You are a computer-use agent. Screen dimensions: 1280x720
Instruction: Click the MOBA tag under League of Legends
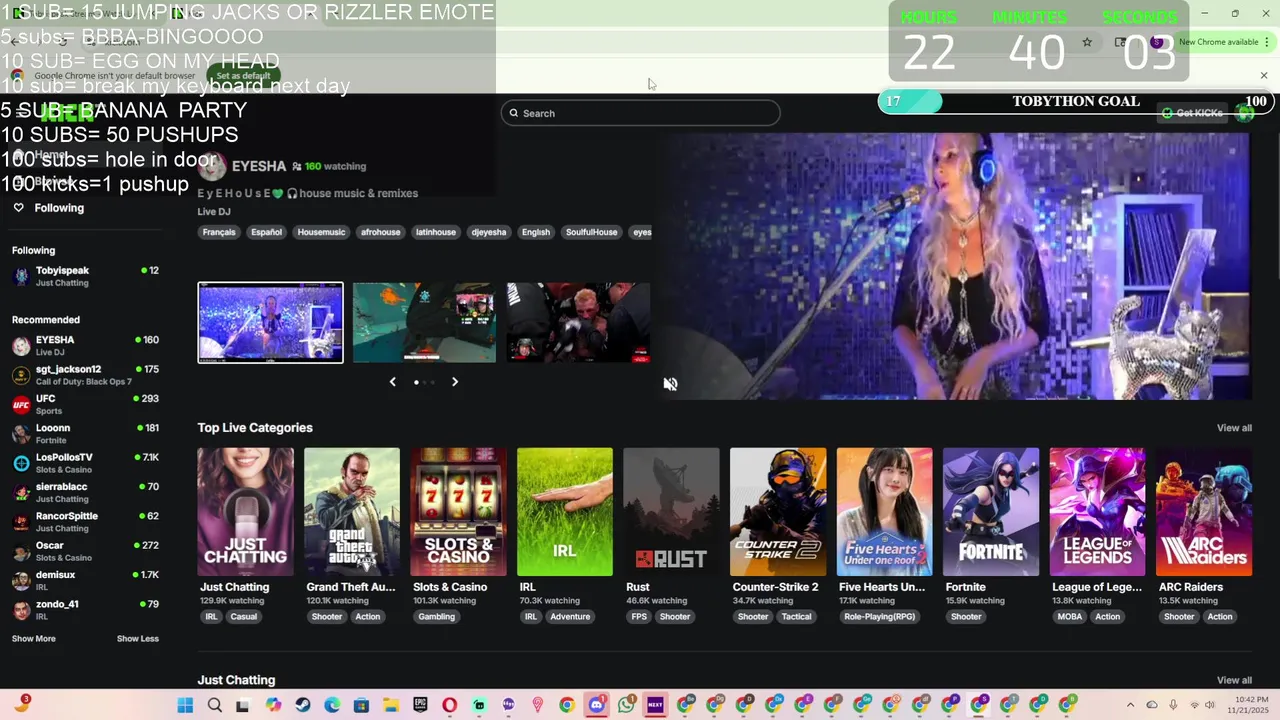point(1070,617)
